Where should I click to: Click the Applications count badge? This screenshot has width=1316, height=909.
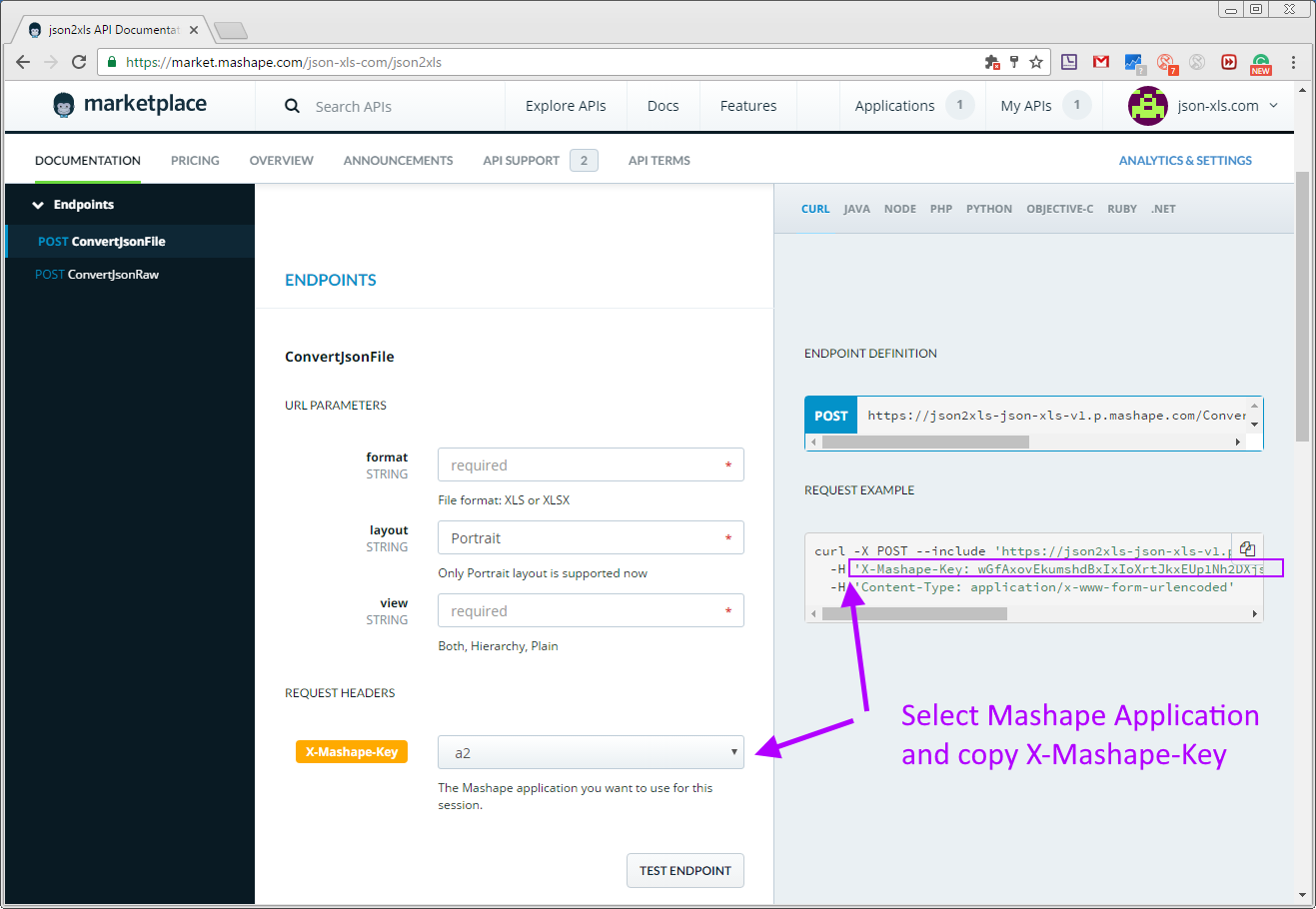[960, 105]
